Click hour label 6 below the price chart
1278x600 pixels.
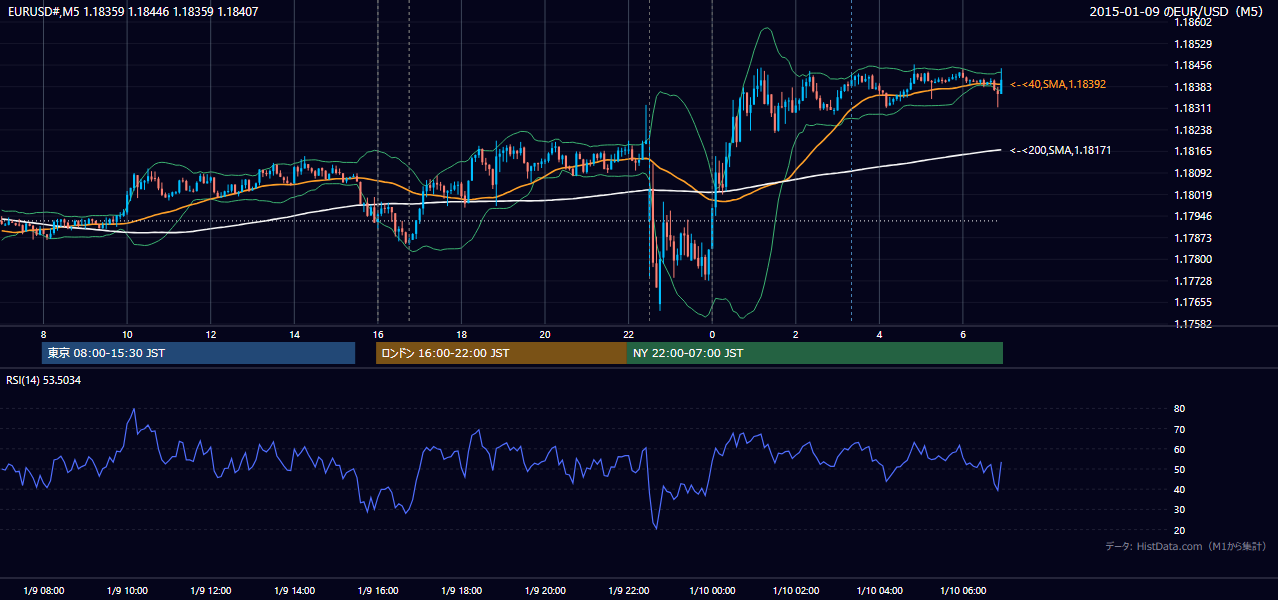coord(963,334)
